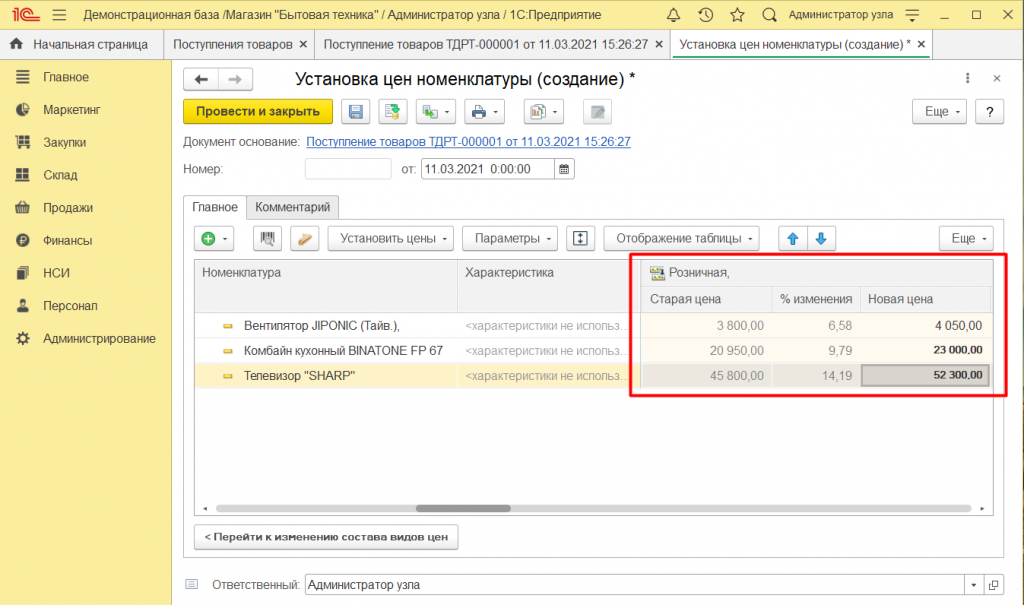Move row up with blue arrow
This screenshot has height=605, width=1024.
click(x=793, y=239)
